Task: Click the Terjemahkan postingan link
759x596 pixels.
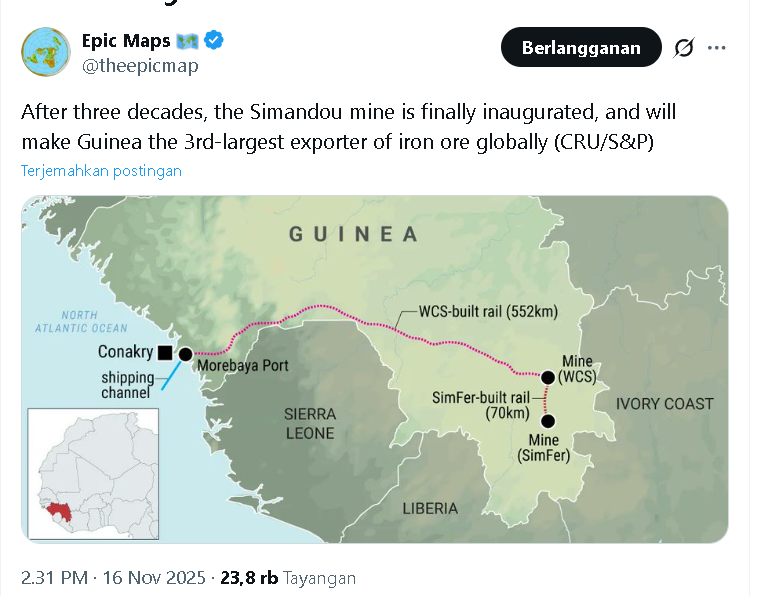Action: [101, 170]
